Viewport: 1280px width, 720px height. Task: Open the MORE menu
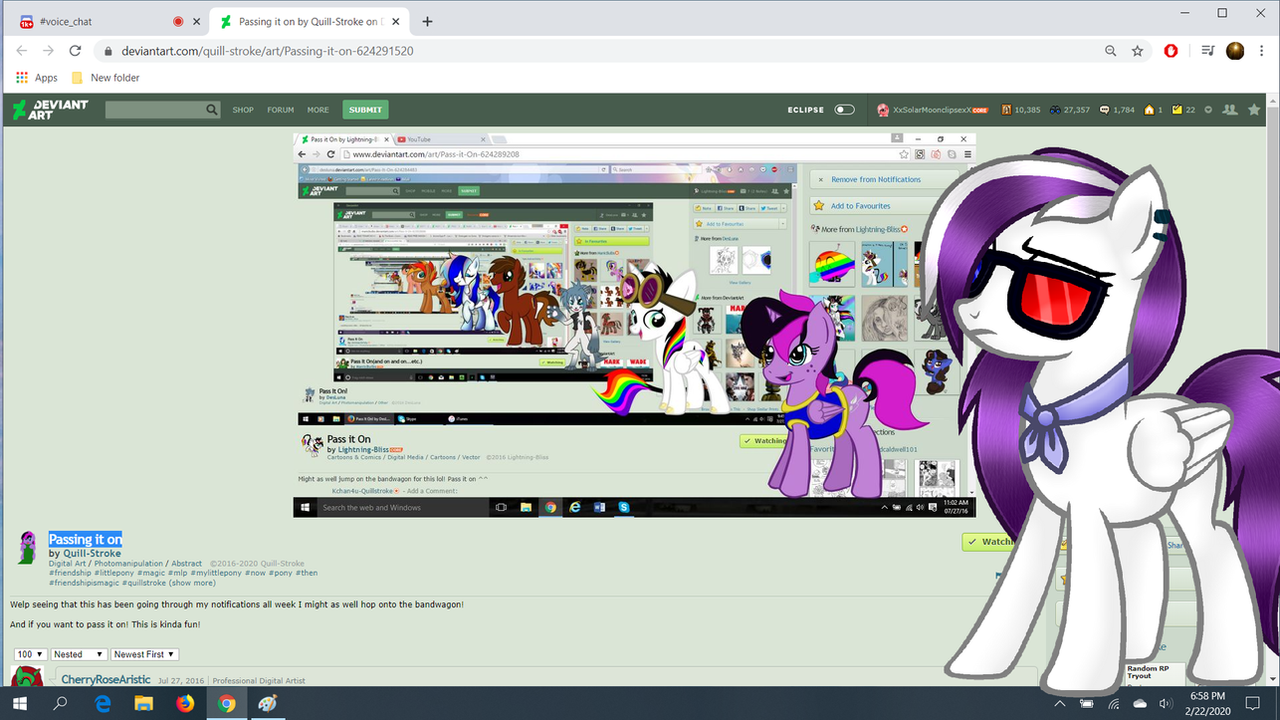(x=318, y=110)
